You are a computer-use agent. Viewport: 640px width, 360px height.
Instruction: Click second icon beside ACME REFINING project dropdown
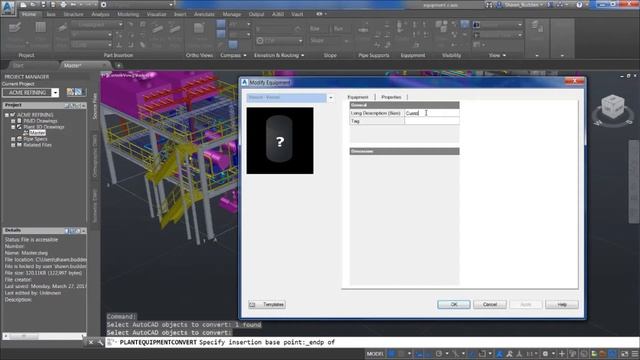pos(78,92)
